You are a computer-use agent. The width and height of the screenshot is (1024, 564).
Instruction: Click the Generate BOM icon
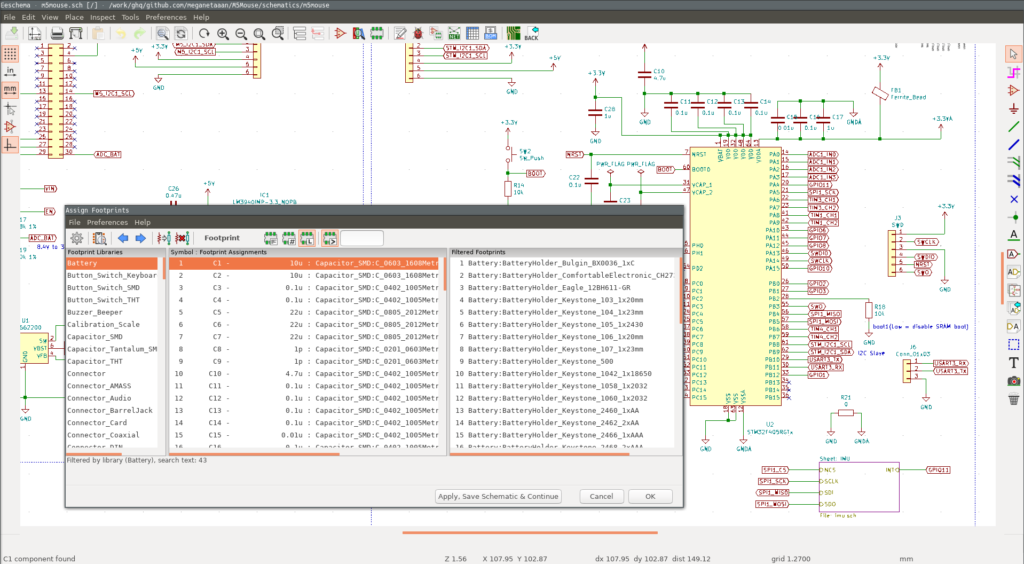(491, 33)
